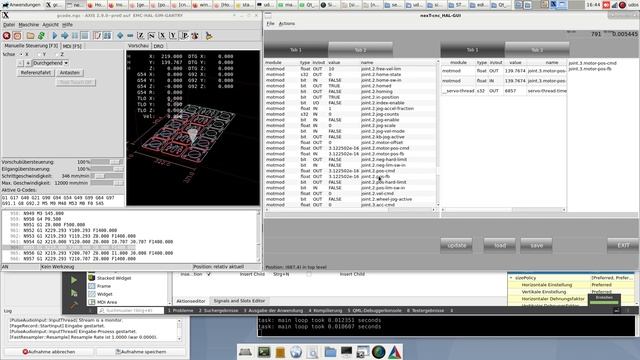Collapse the sizePolicy property expander

point(511,278)
